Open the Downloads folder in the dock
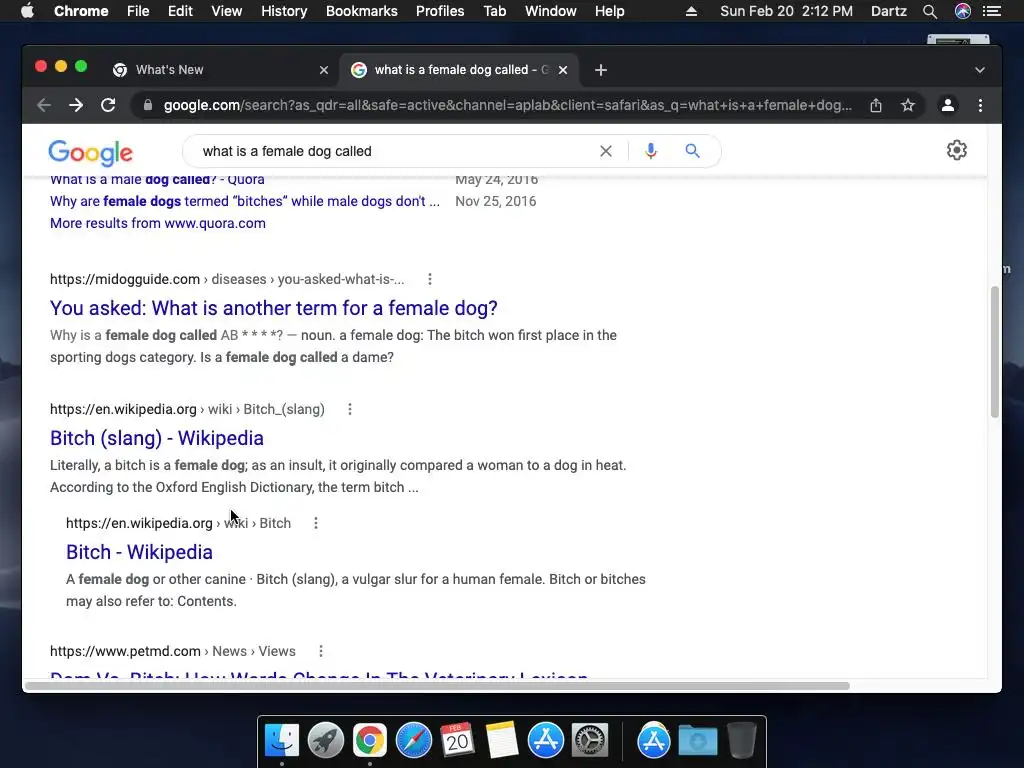This screenshot has height=768, width=1024. (x=697, y=740)
